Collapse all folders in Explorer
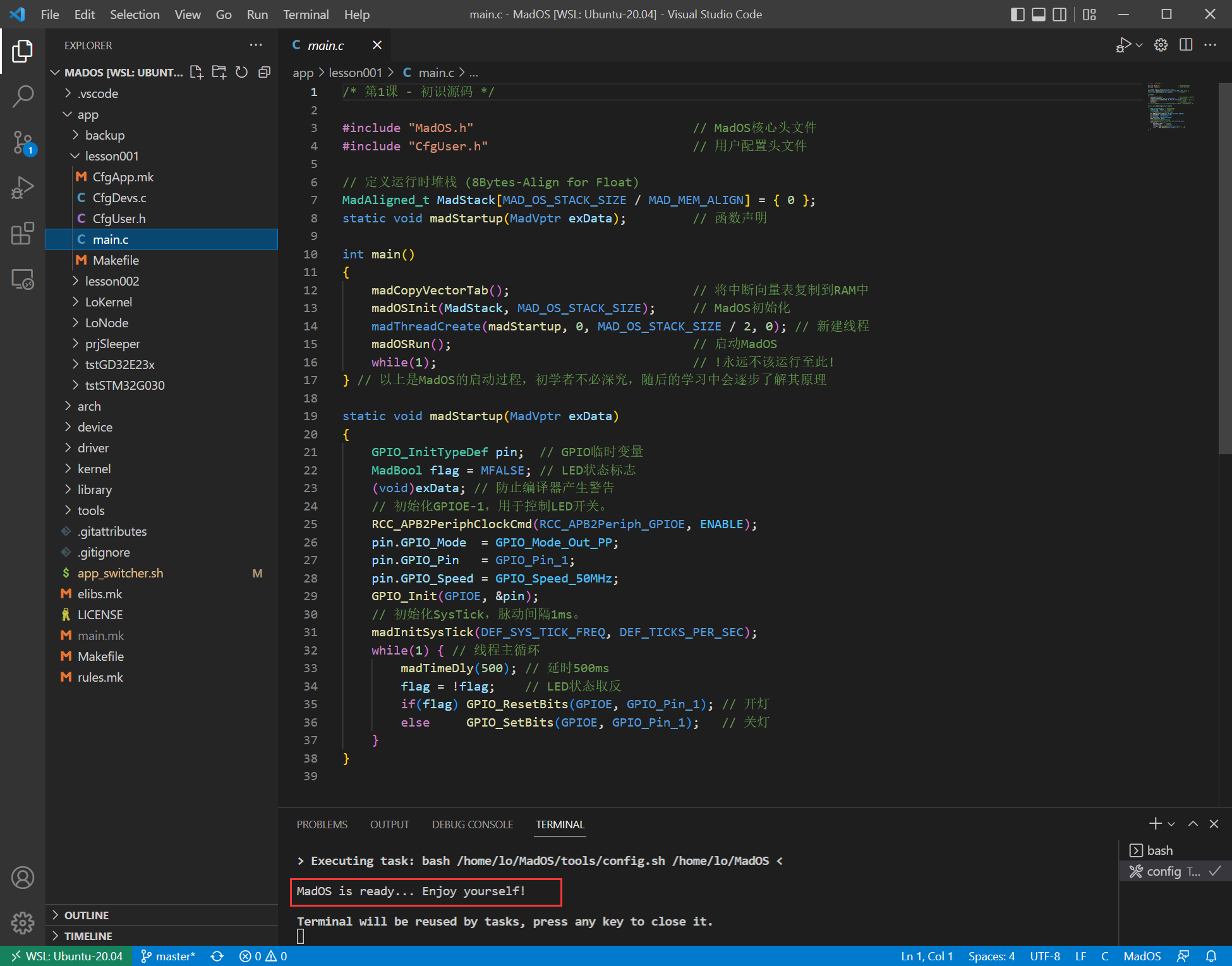 click(264, 72)
